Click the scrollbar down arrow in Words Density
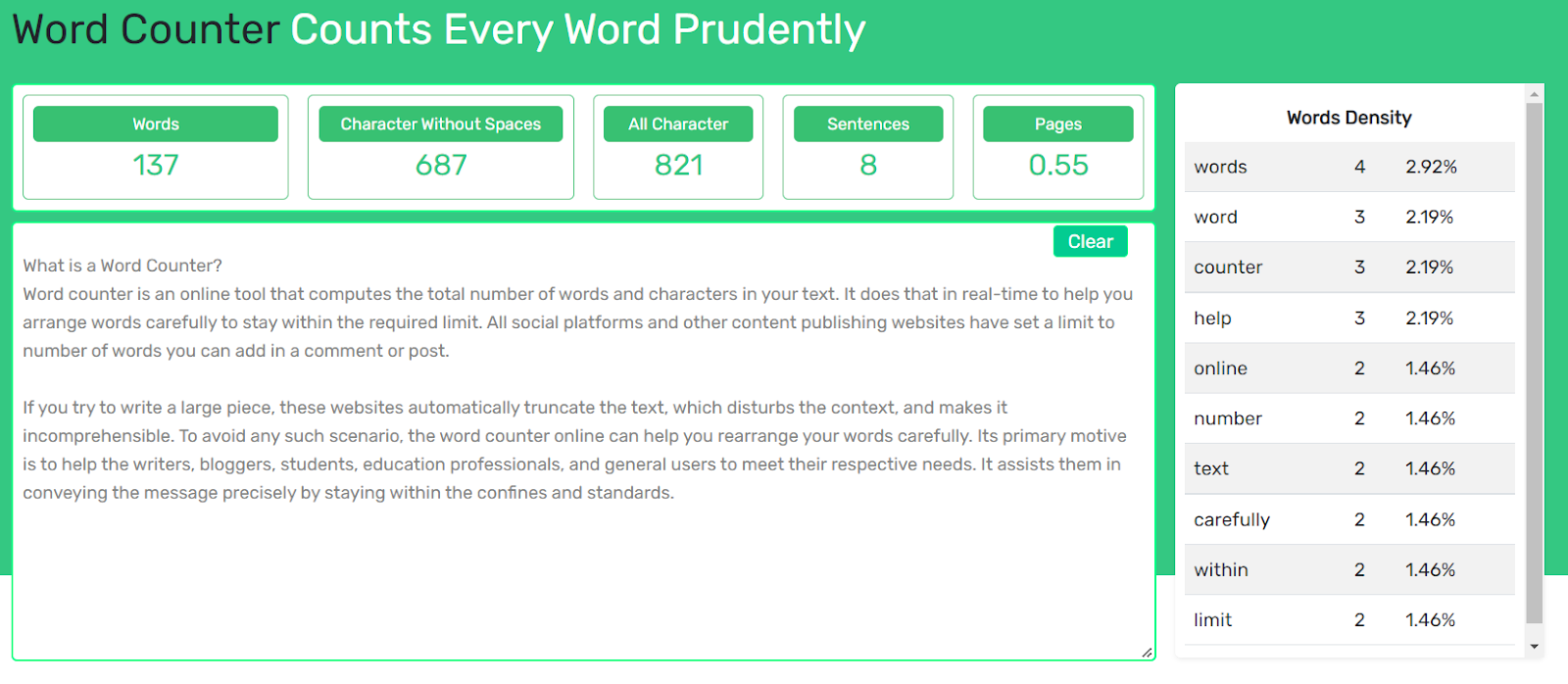 coord(1535,647)
